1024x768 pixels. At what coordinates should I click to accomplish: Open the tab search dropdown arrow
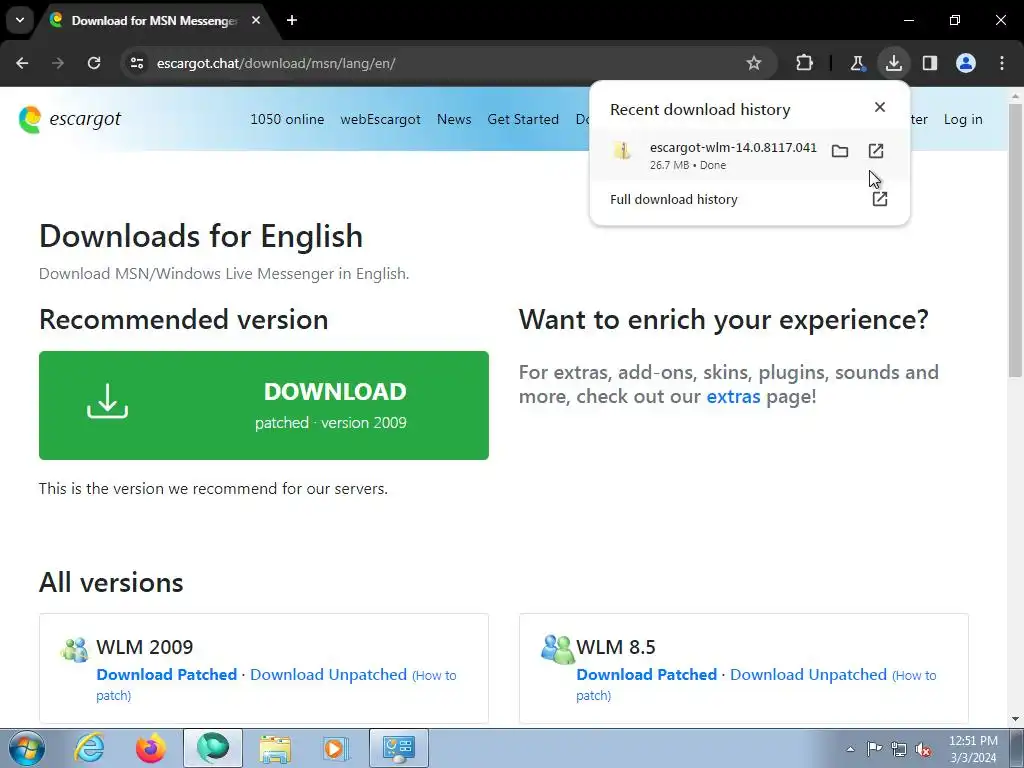[20, 20]
